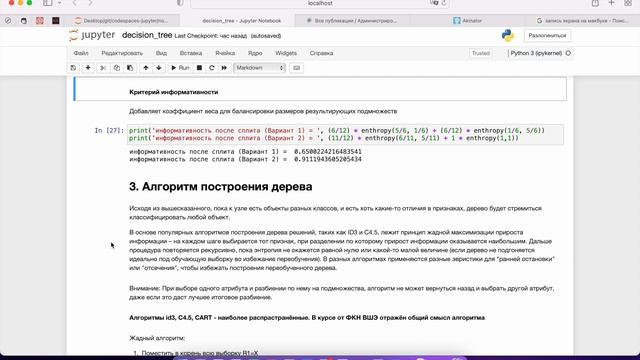640x360 pixels.
Task: Click the In [27] cell prompt
Action: (109, 131)
